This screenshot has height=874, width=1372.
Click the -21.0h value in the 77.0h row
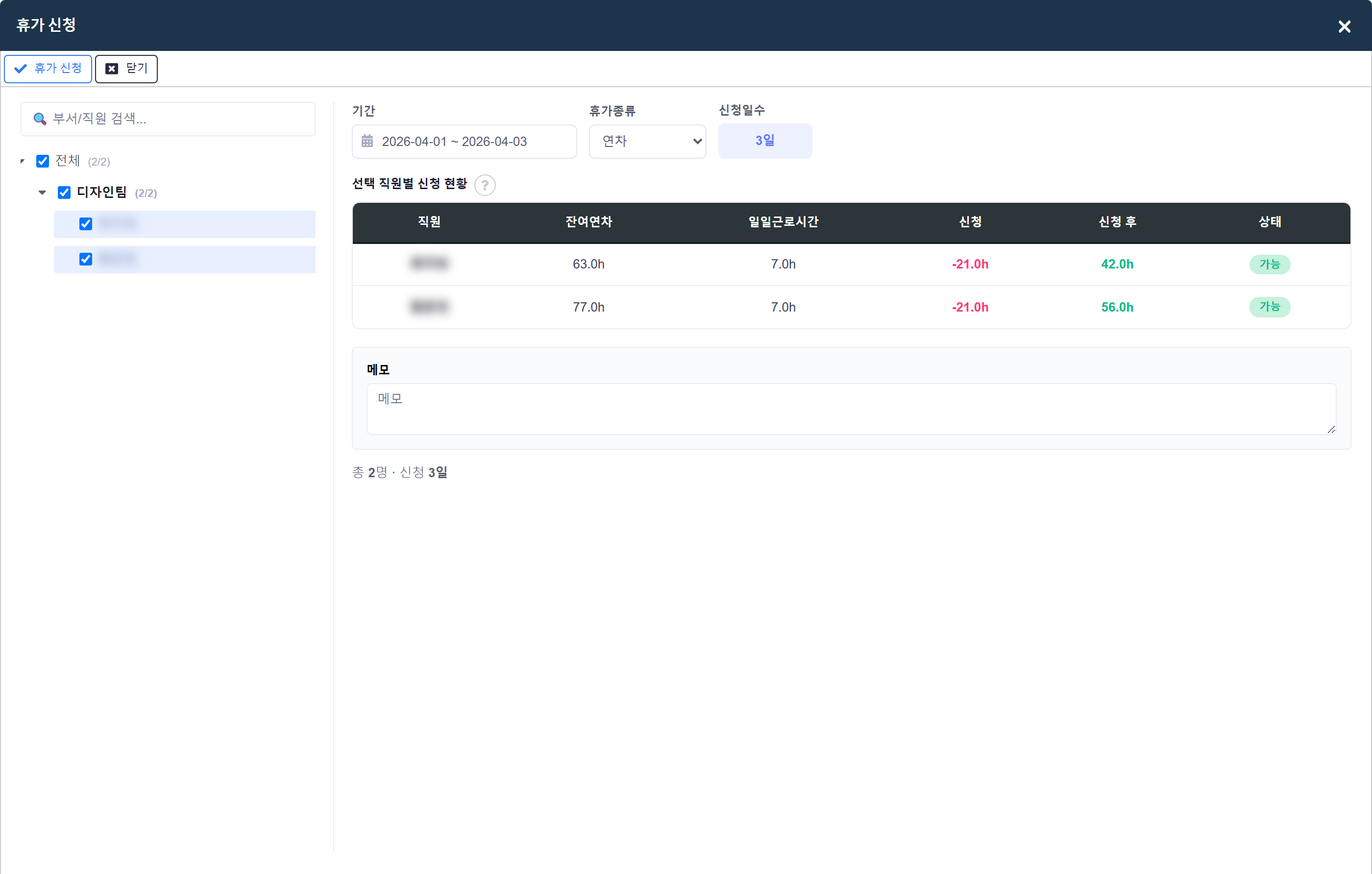tap(970, 307)
